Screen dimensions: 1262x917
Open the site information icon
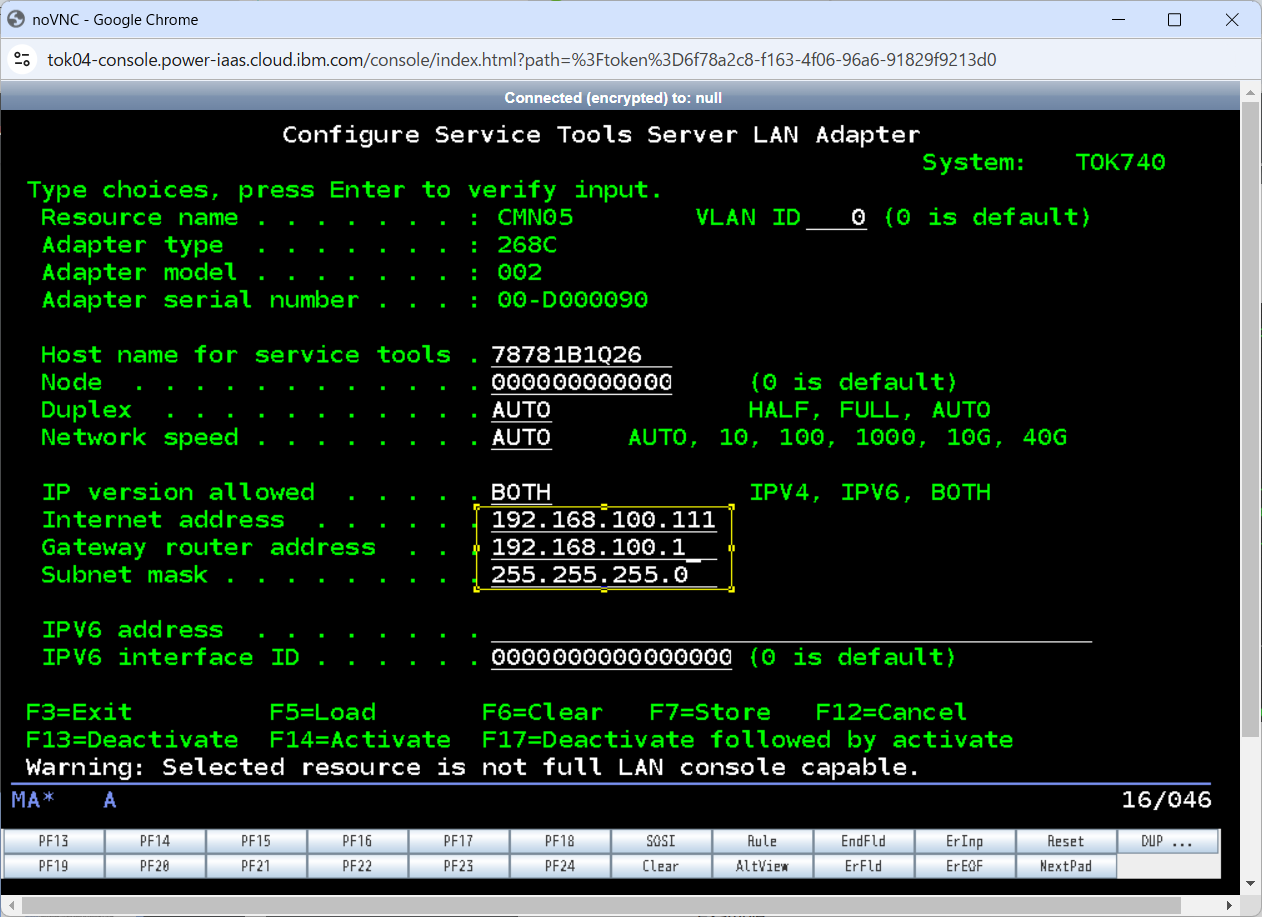(x=23, y=60)
